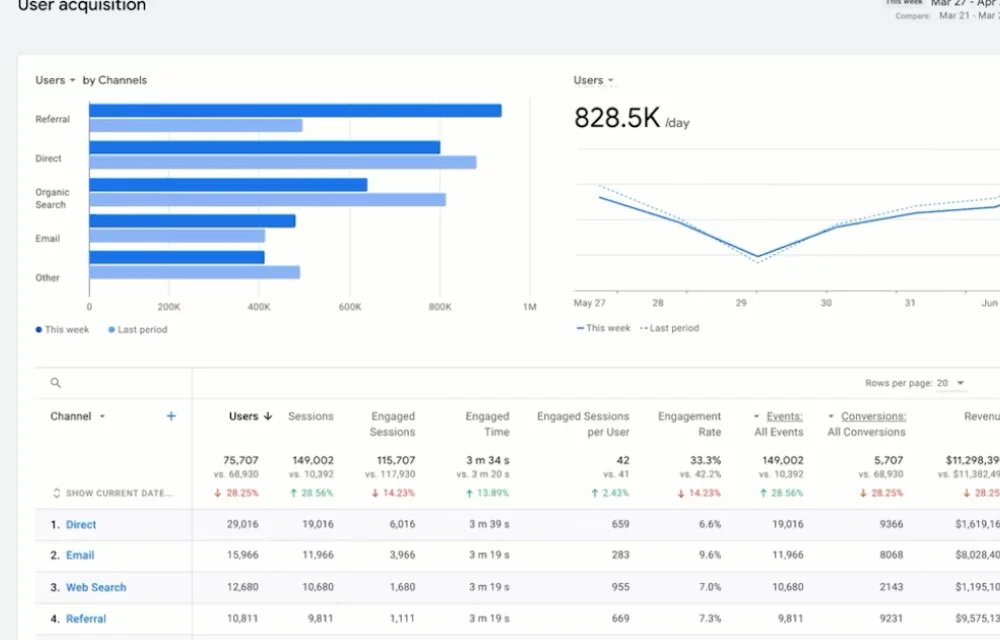Open the Web Search channel link

click(96, 587)
